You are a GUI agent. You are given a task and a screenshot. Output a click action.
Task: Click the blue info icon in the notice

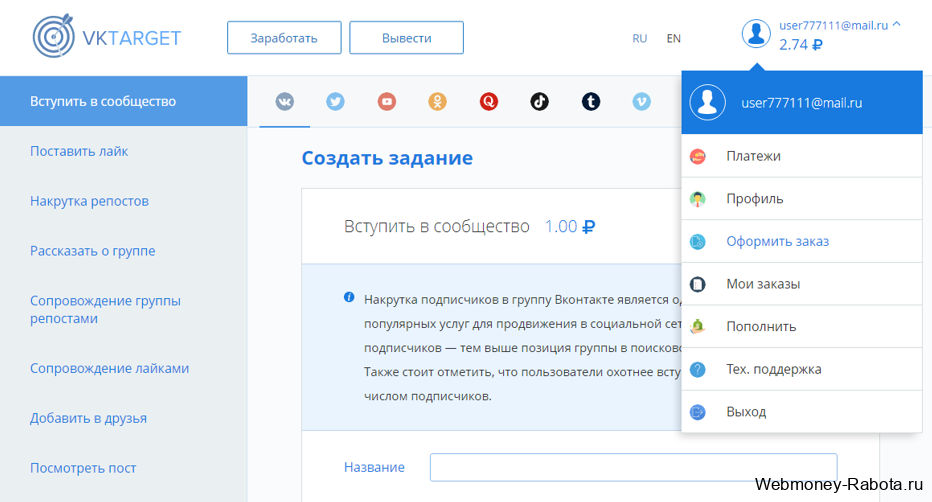(x=349, y=297)
